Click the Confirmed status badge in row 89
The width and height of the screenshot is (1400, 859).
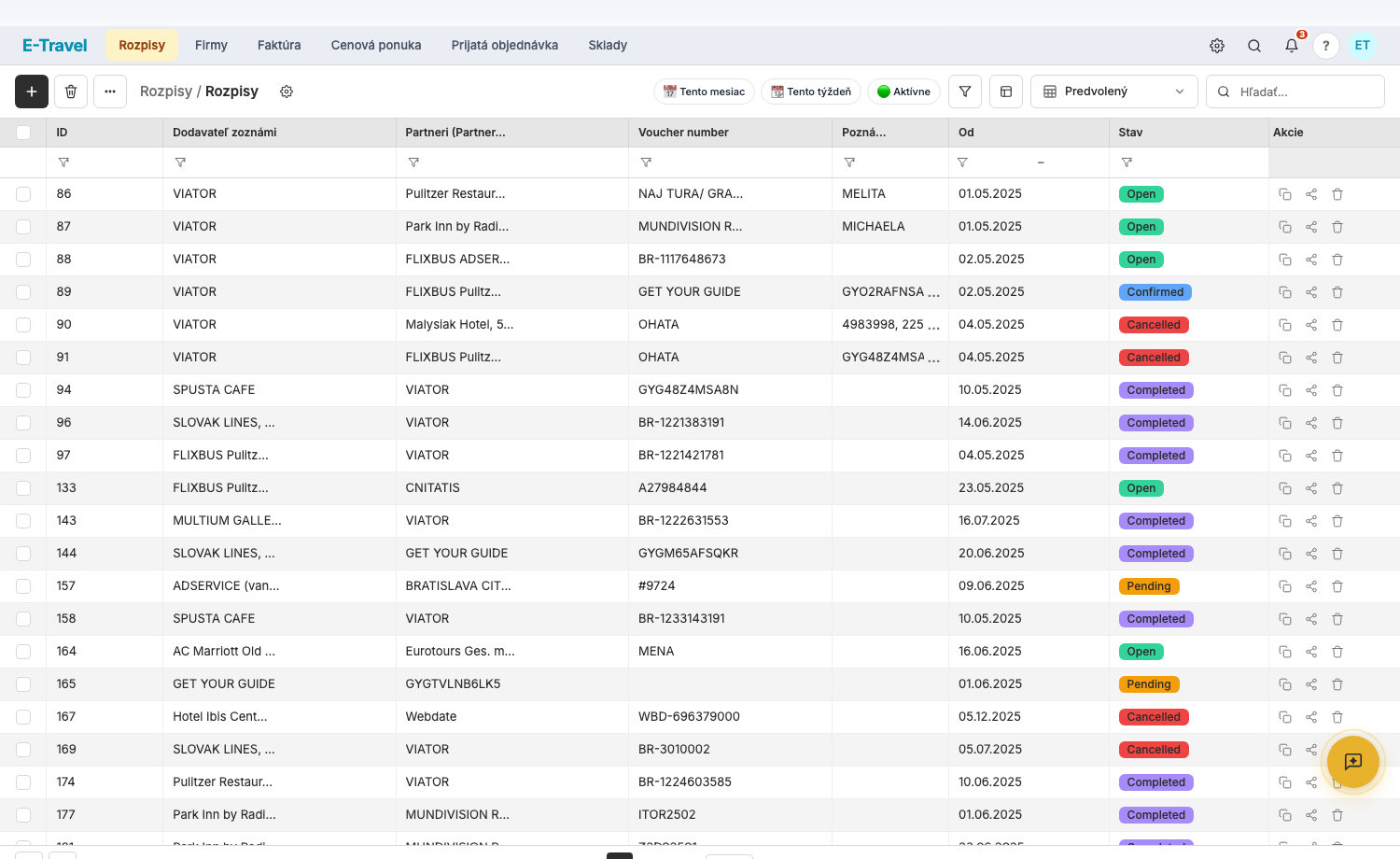tap(1155, 292)
